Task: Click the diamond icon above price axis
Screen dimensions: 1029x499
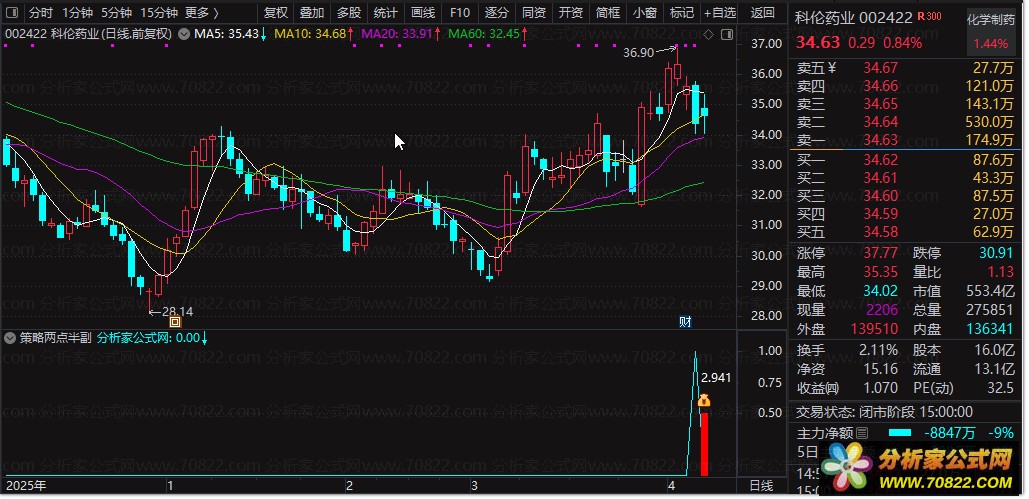Action: click(709, 34)
